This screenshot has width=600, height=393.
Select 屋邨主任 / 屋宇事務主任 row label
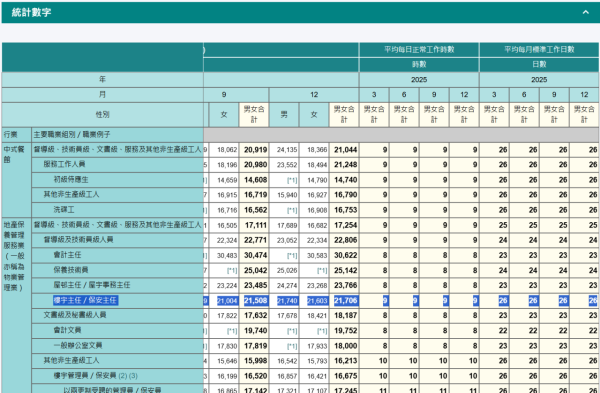point(92,285)
